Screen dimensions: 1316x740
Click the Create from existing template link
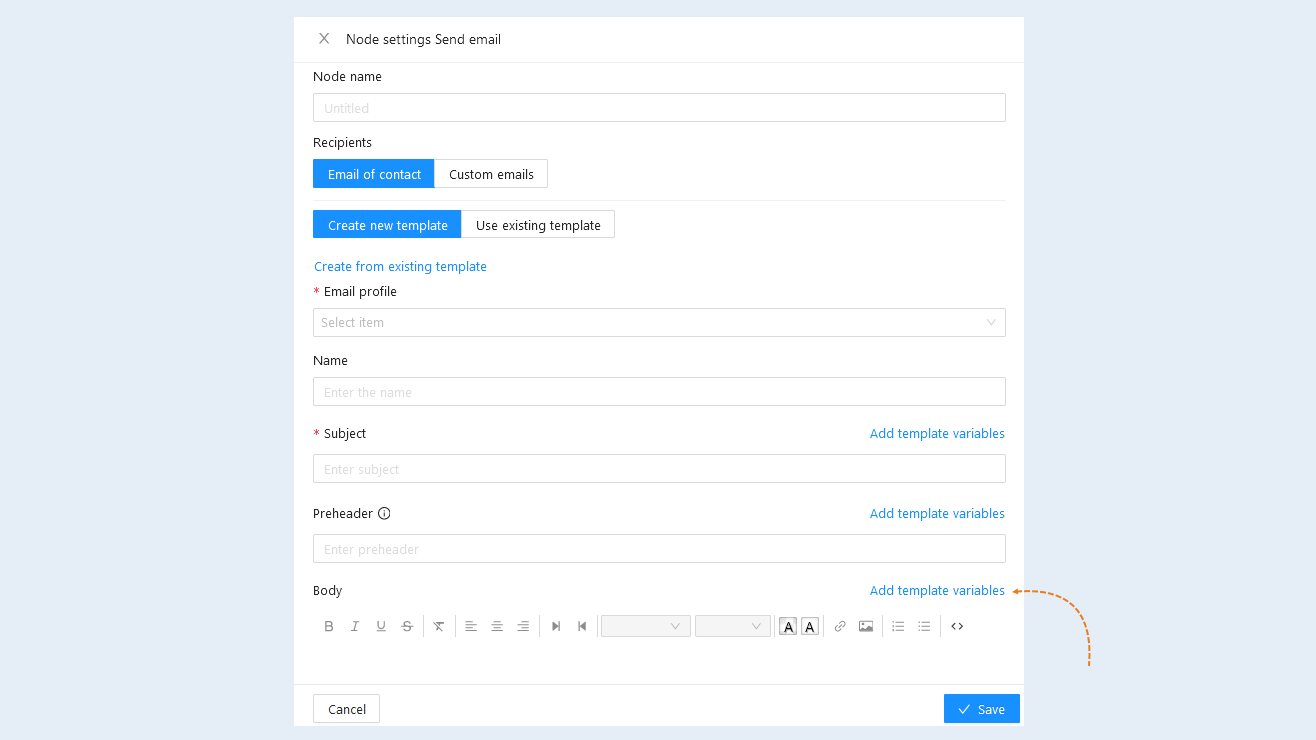[x=400, y=266]
